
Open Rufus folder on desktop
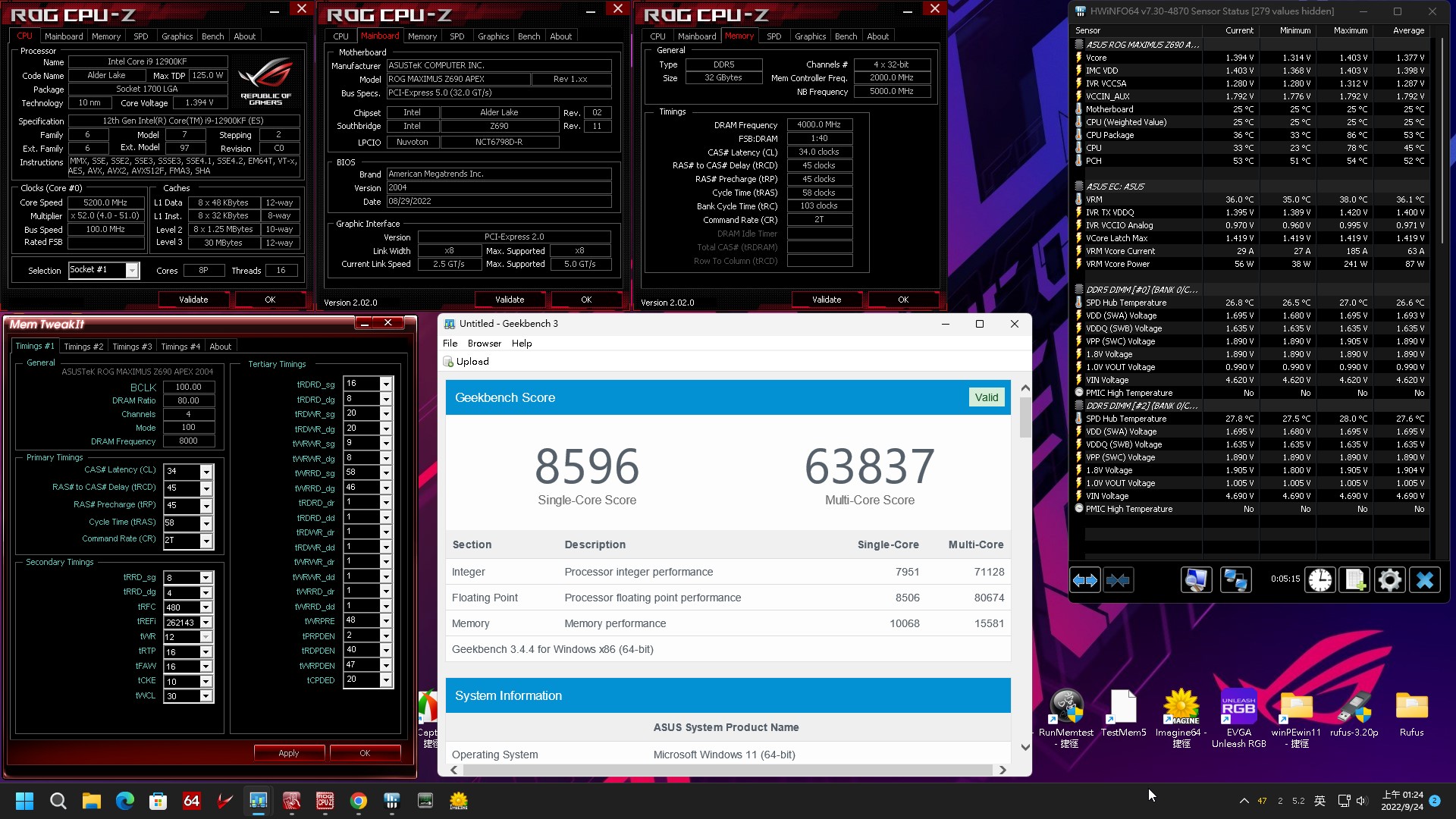pos(1412,714)
